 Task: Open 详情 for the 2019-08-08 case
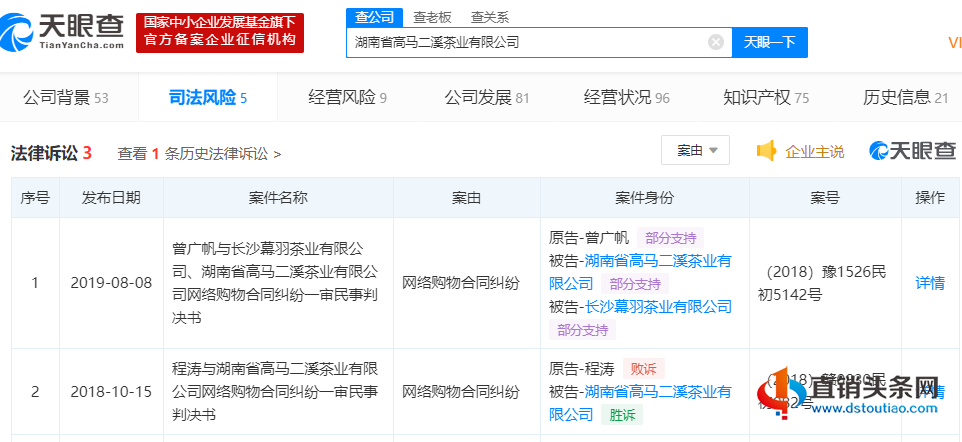tap(930, 283)
